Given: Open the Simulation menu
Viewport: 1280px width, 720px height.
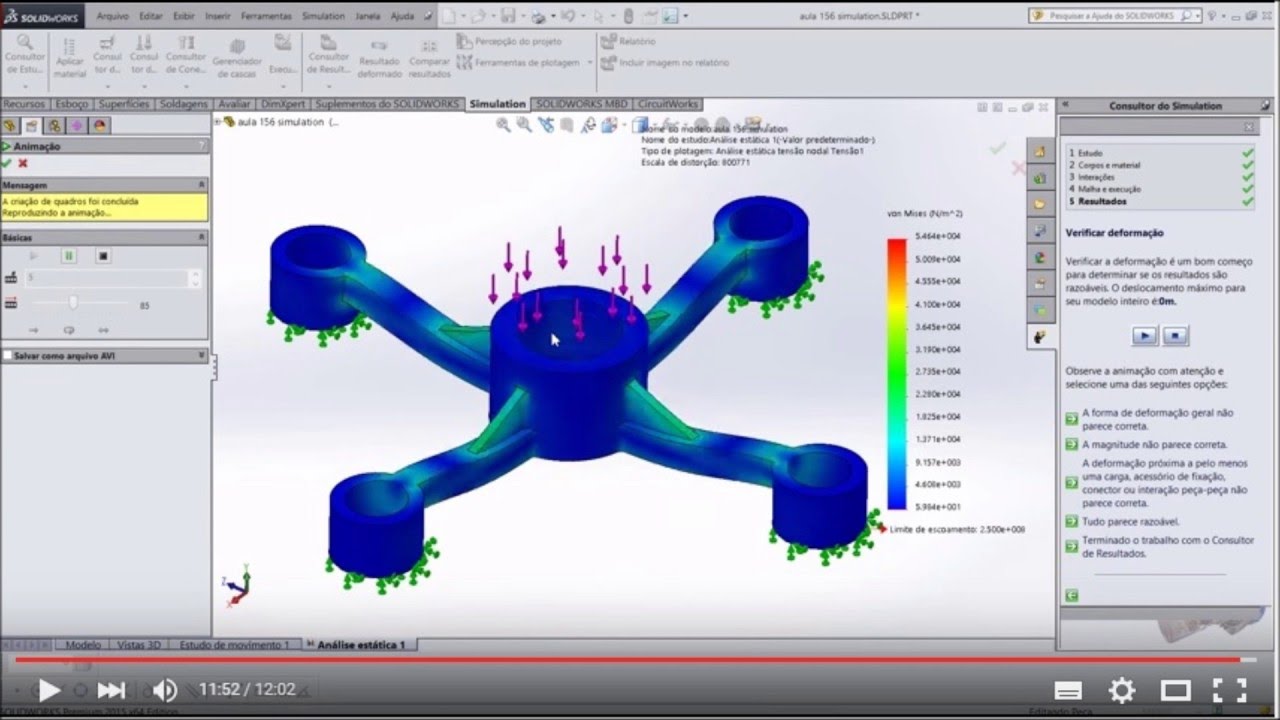Looking at the screenshot, I should pos(323,16).
